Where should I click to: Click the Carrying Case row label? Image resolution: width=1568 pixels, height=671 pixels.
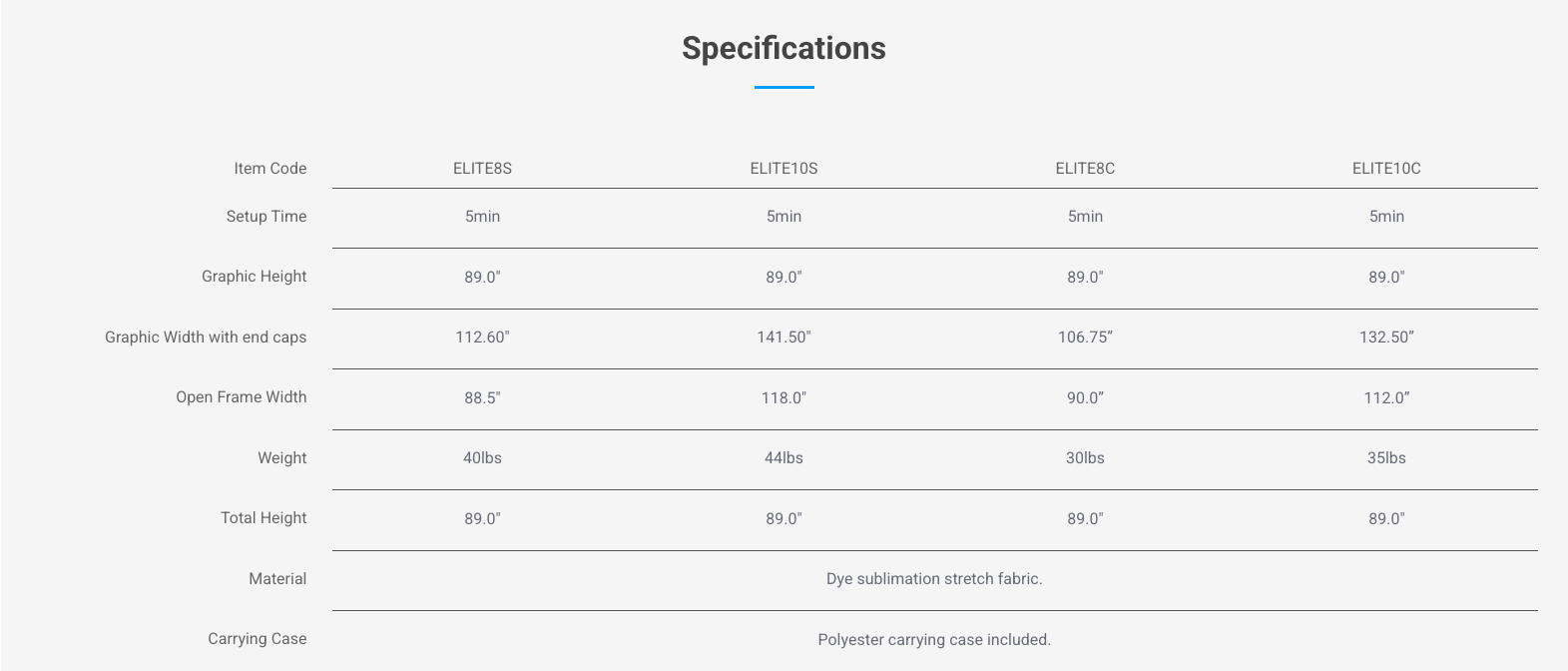coord(257,639)
